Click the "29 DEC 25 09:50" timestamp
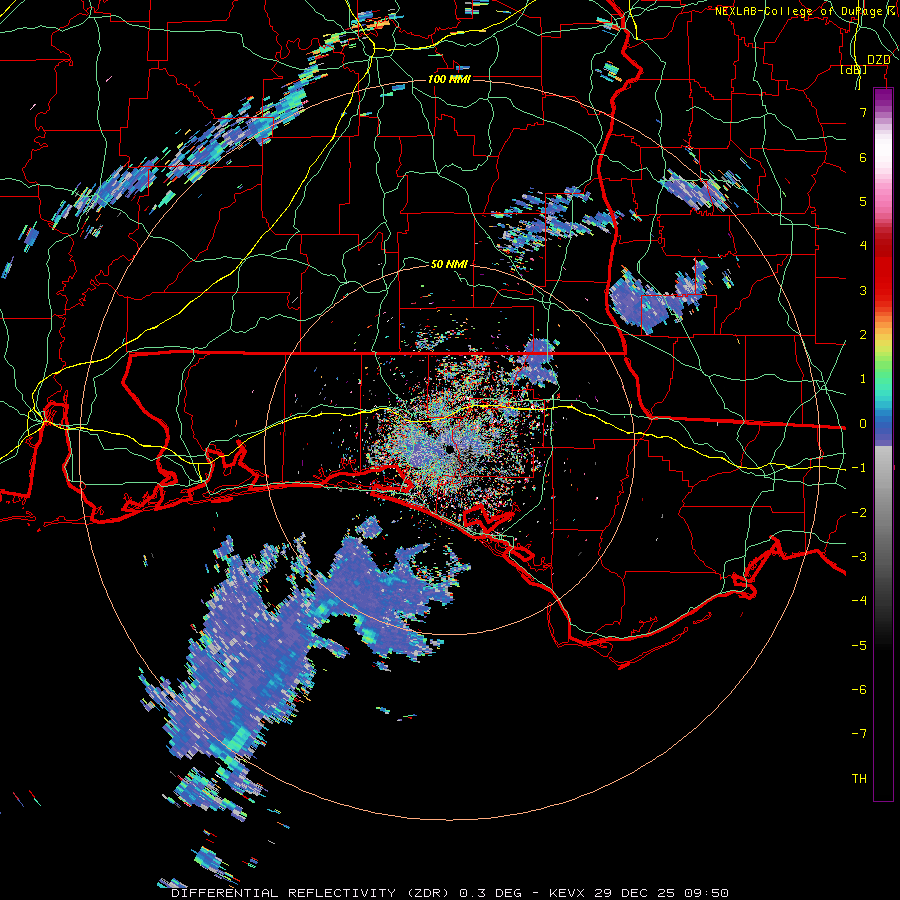 (660, 893)
